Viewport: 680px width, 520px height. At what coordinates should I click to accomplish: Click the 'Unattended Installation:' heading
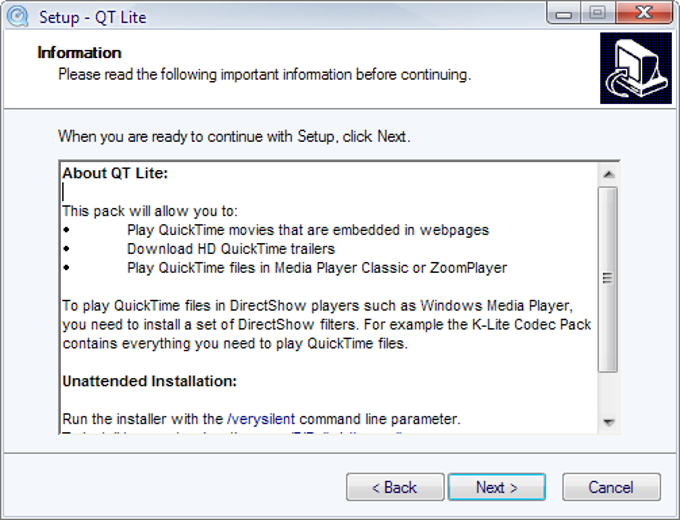click(x=148, y=381)
